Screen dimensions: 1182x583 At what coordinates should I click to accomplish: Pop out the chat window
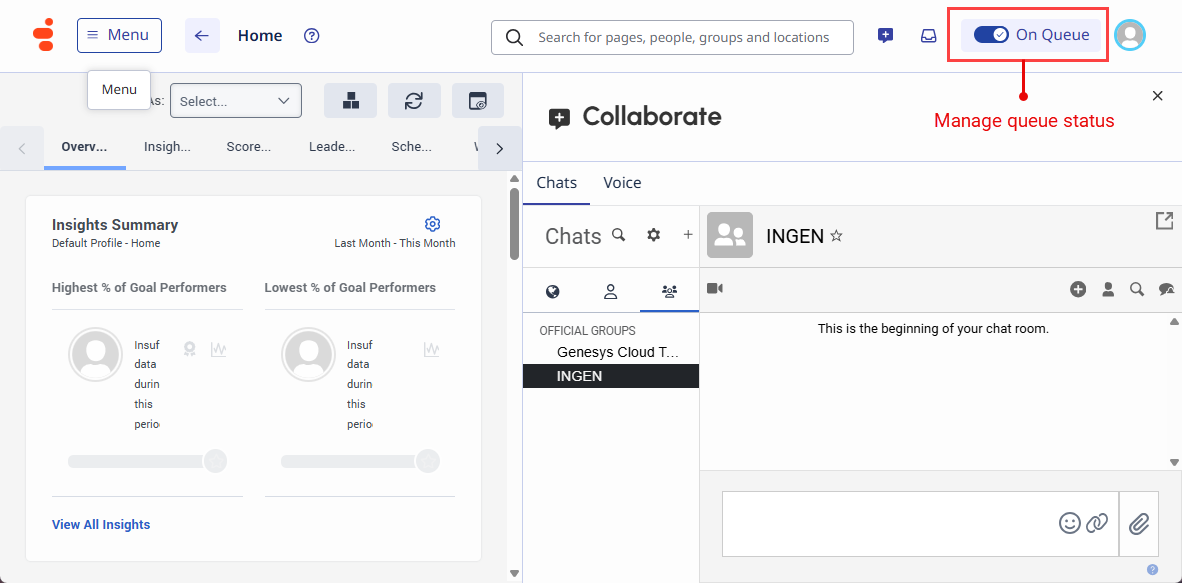coord(1164,221)
